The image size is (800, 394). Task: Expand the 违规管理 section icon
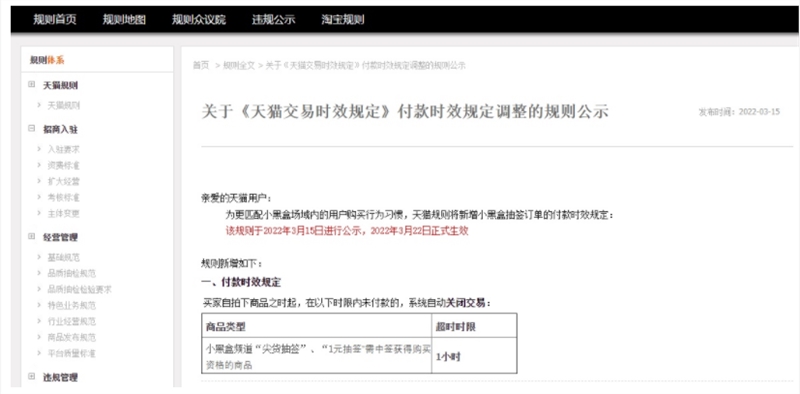[32, 377]
